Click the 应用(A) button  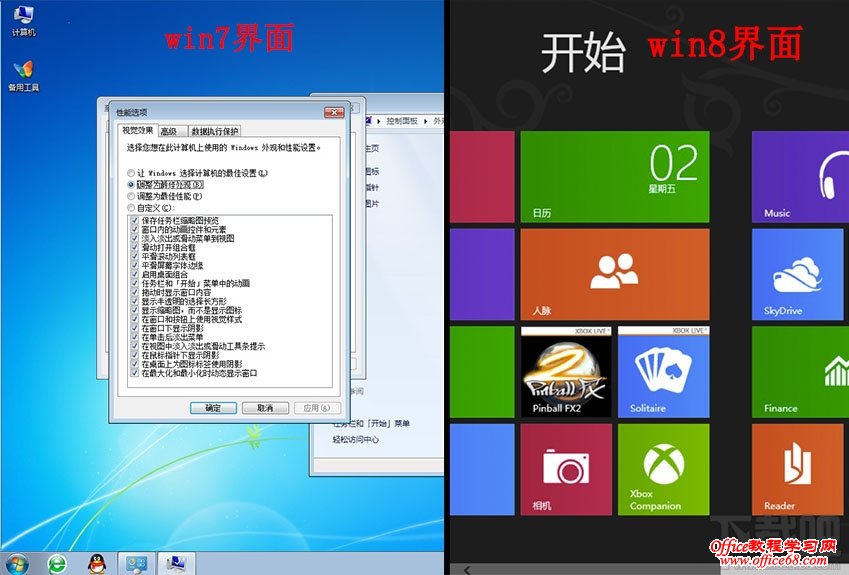[317, 408]
